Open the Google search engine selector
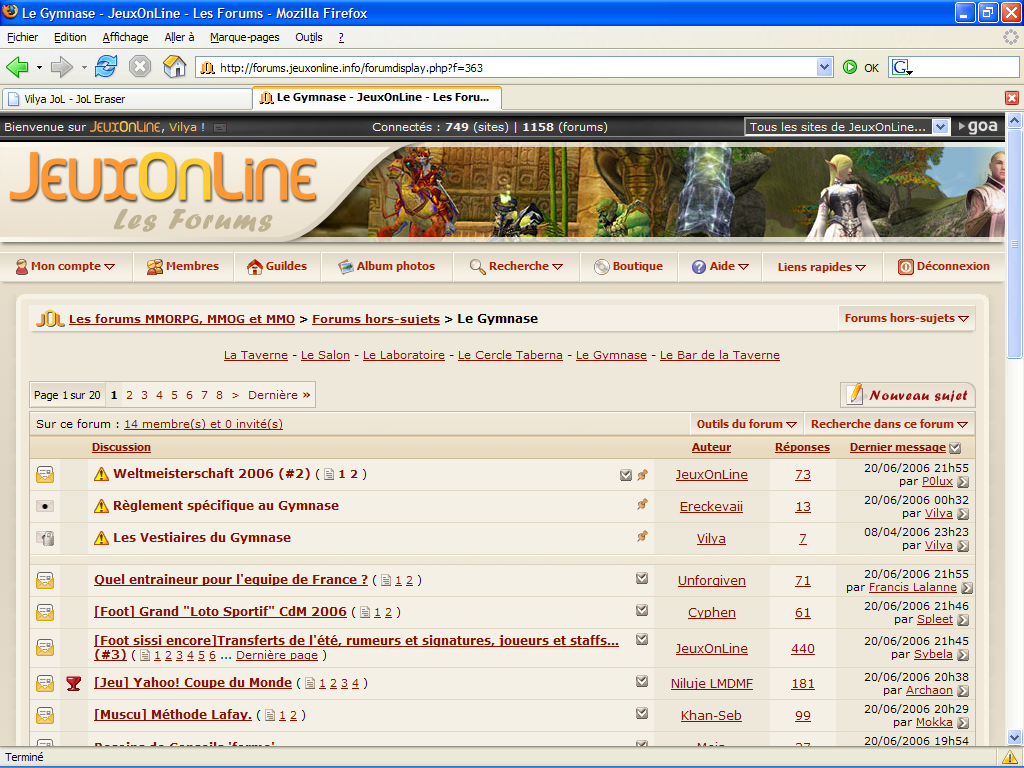1024x768 pixels. (903, 67)
